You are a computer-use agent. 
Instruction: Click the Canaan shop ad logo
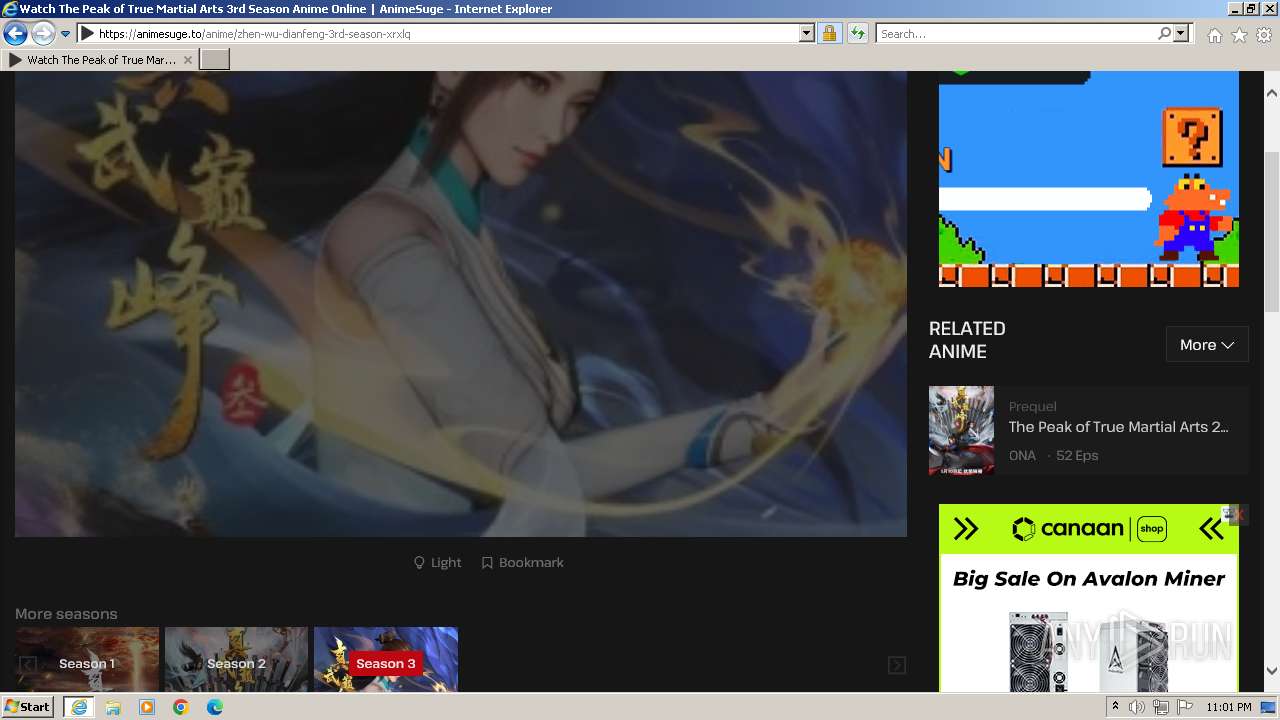pos(1089,529)
